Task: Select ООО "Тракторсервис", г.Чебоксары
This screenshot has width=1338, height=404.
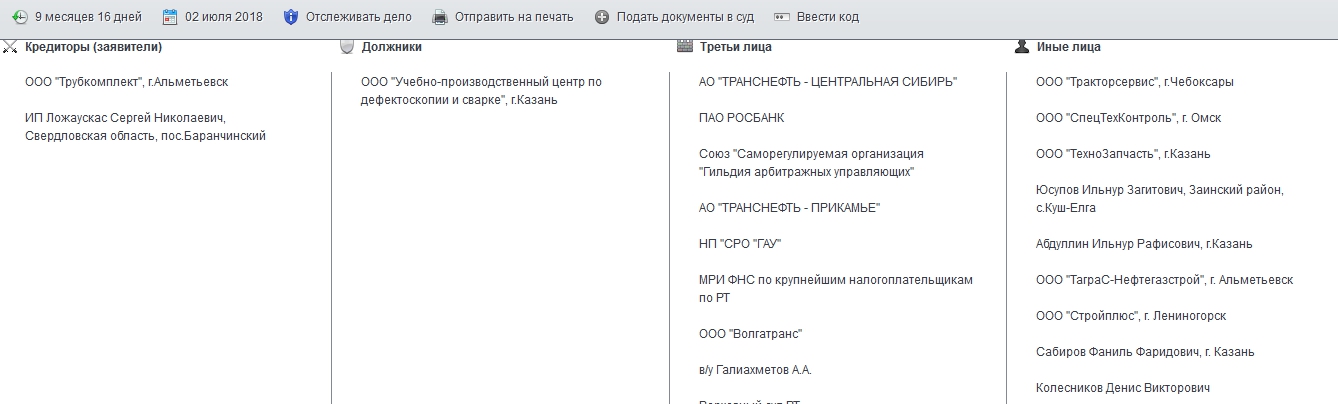Action: click(1135, 82)
